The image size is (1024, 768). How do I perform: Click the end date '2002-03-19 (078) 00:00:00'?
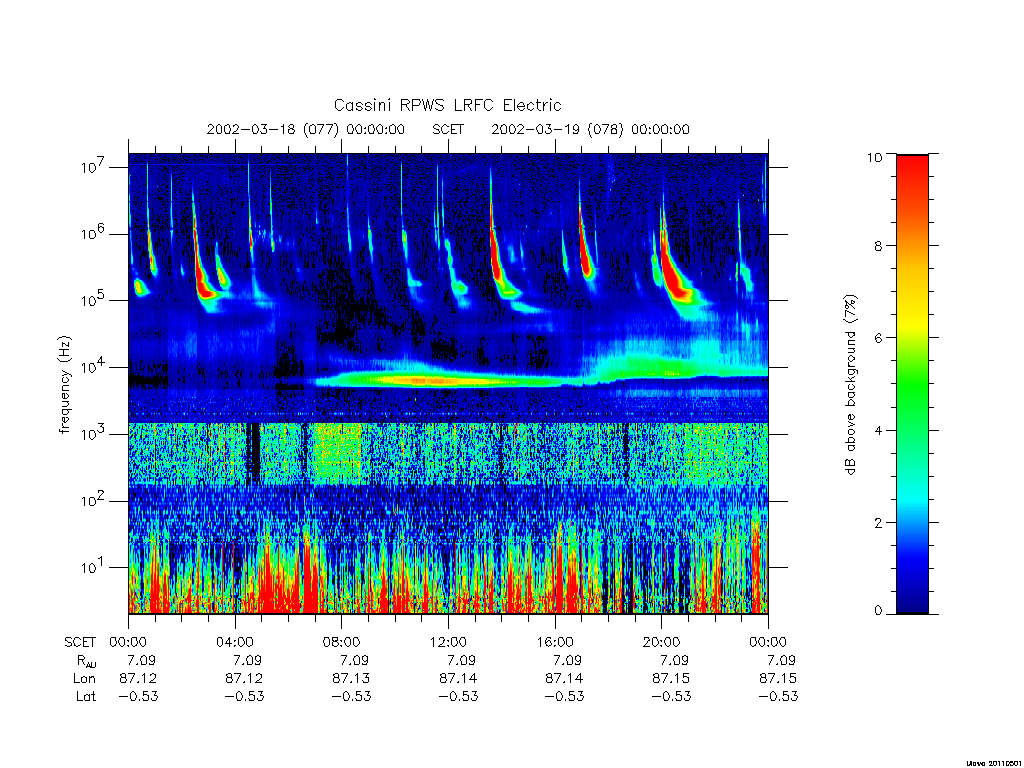[x=590, y=129]
